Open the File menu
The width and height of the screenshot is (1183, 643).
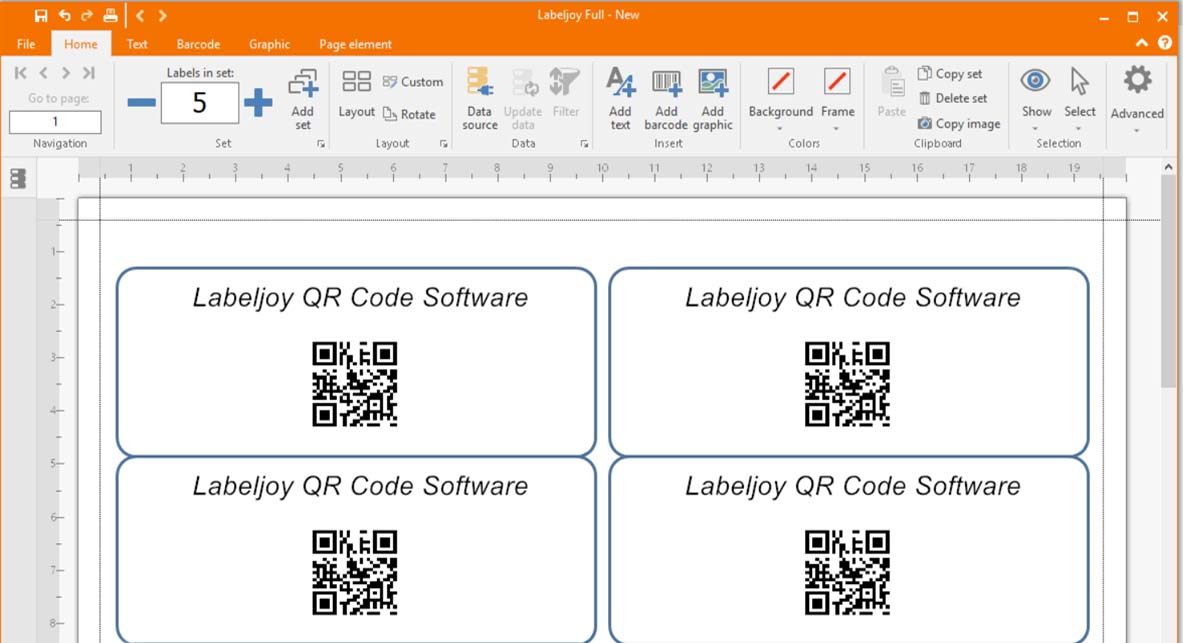click(26, 44)
